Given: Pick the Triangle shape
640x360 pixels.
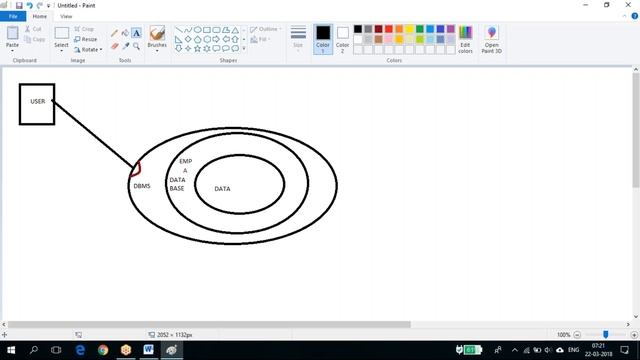Looking at the screenshot, I should point(235,30).
